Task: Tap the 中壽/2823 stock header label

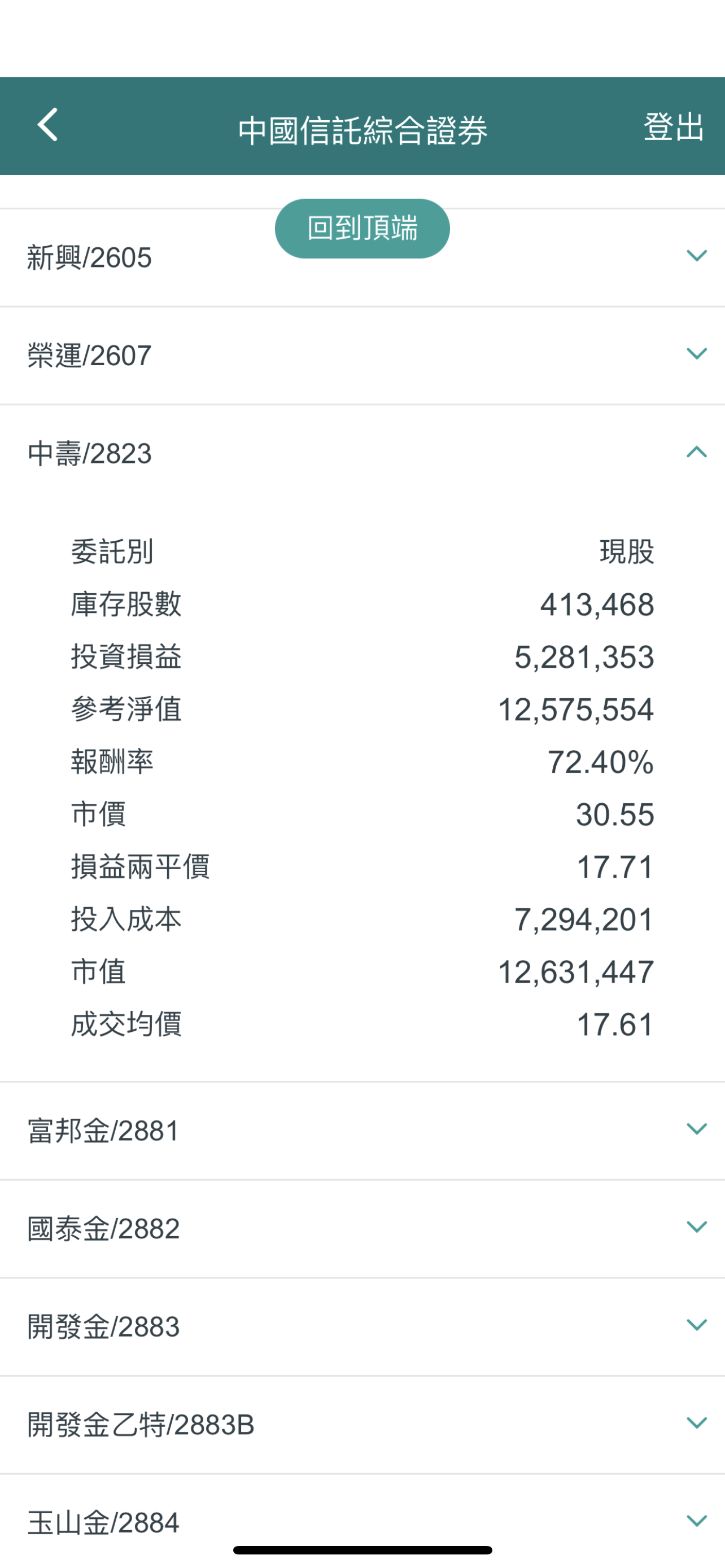Action: 89,454
